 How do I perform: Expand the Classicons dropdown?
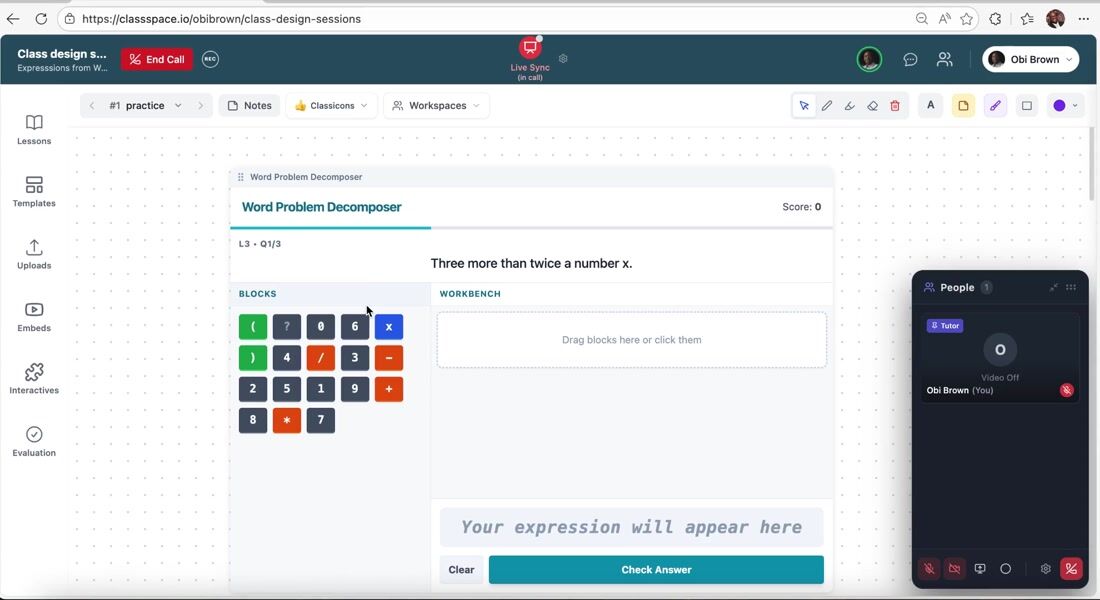point(331,106)
